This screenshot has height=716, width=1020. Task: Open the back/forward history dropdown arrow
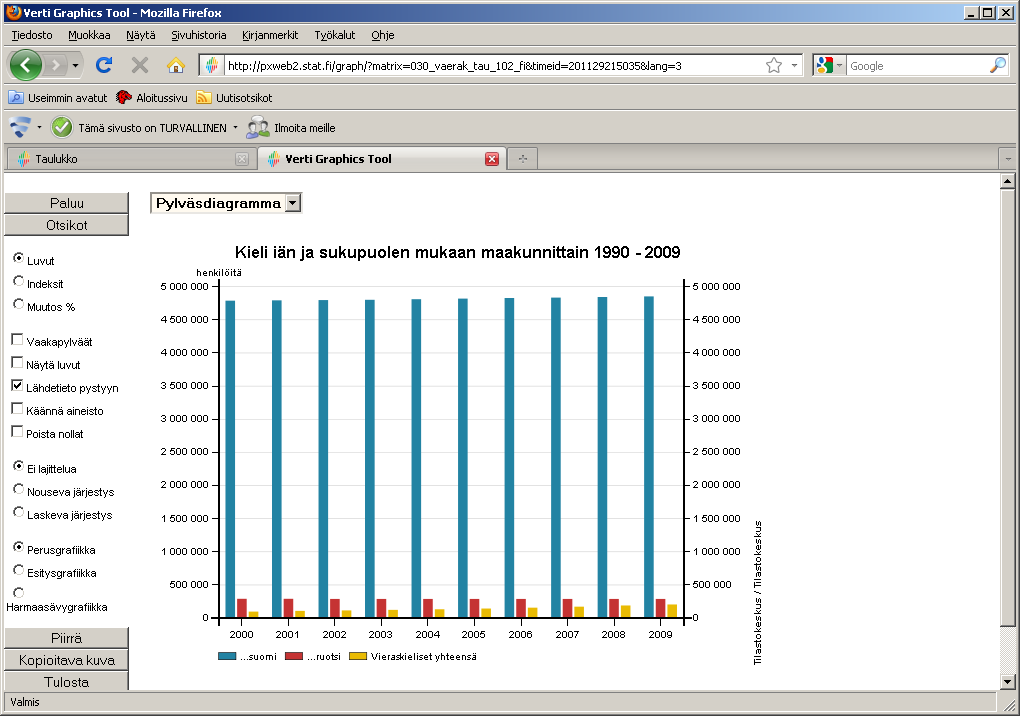click(x=75, y=66)
